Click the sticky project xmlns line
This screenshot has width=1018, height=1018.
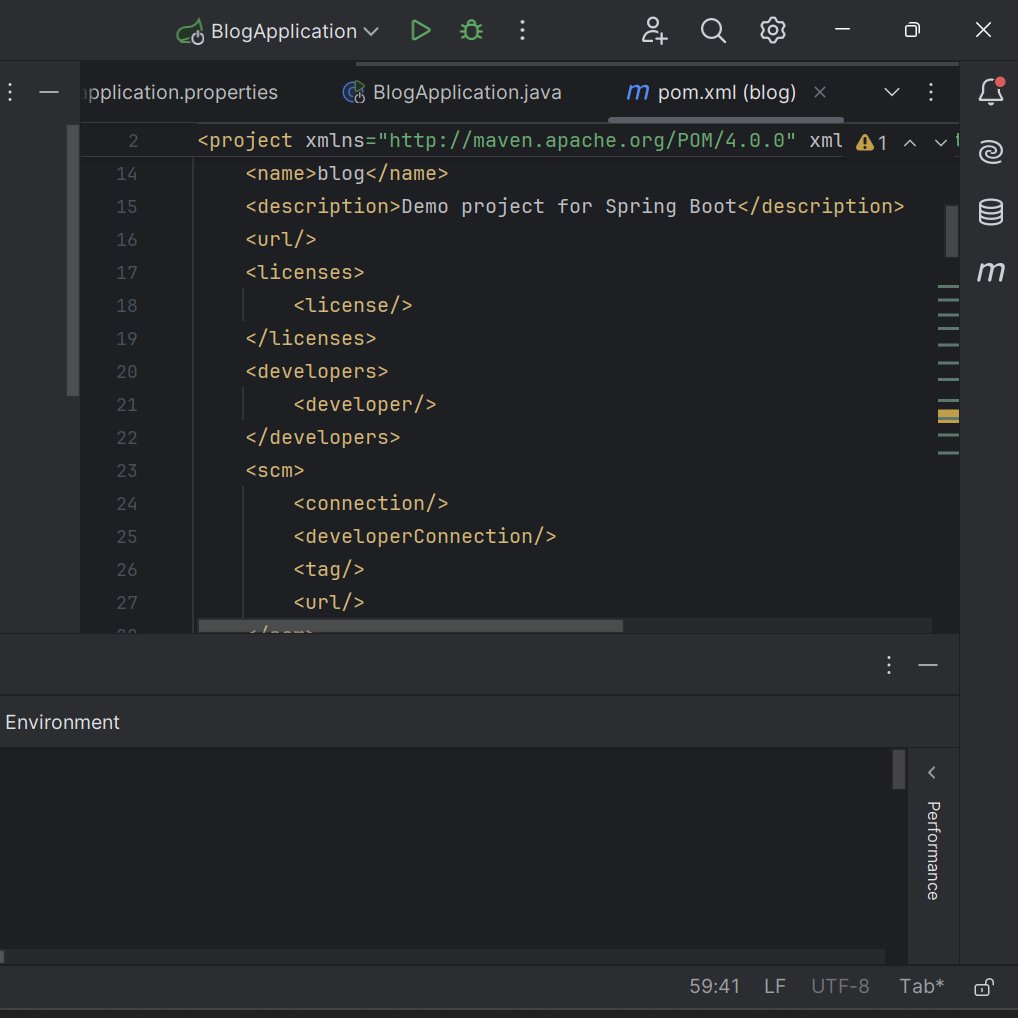(519, 140)
